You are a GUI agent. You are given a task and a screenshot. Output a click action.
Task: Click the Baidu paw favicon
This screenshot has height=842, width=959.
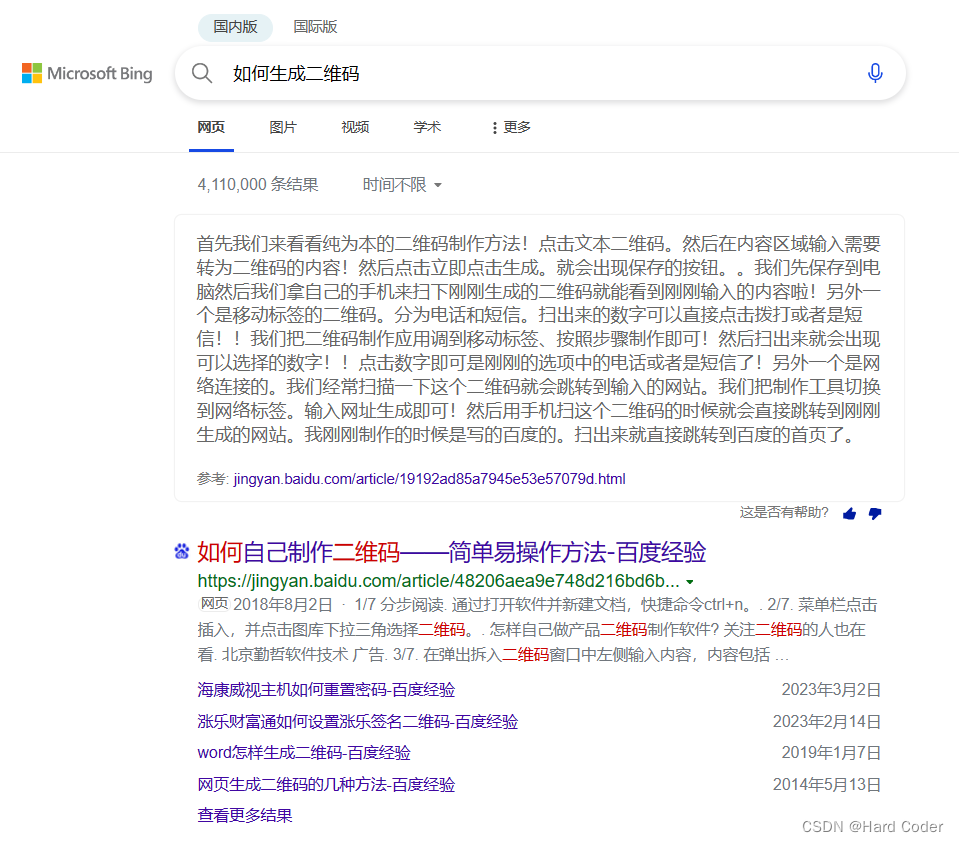182,552
